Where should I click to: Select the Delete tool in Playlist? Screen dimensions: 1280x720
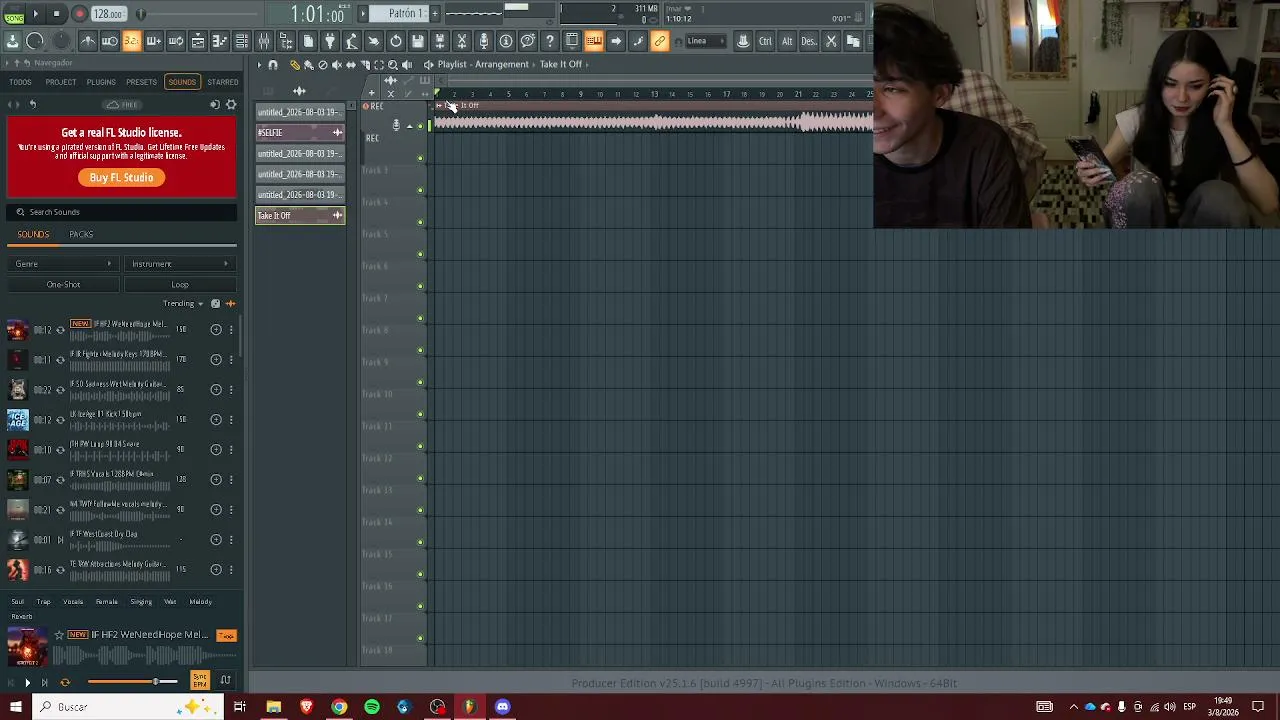(x=322, y=65)
